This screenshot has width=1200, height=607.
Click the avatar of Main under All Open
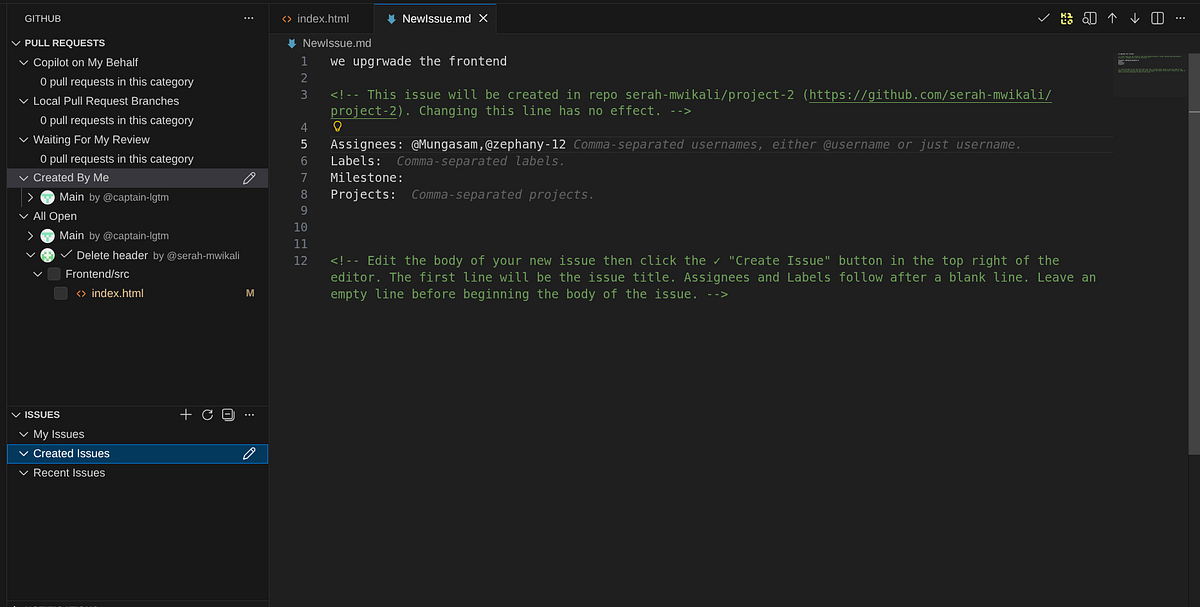(47, 236)
